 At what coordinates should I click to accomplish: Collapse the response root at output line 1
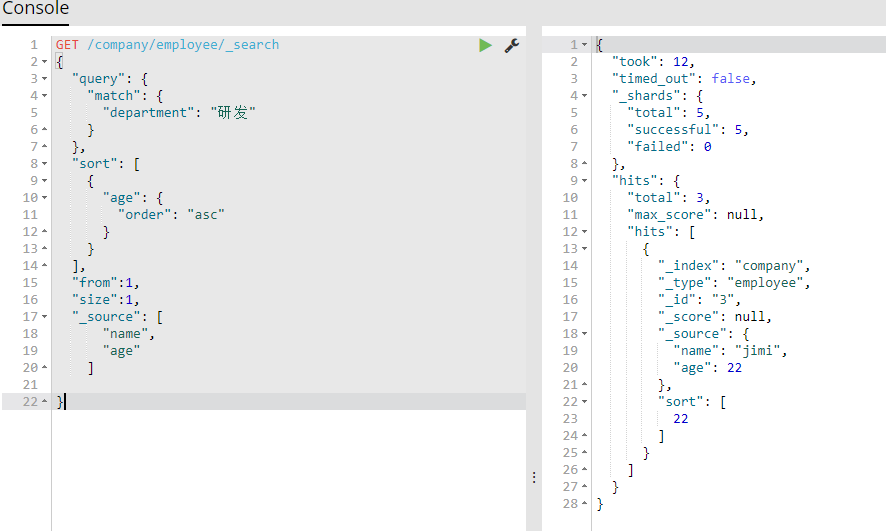point(584,45)
